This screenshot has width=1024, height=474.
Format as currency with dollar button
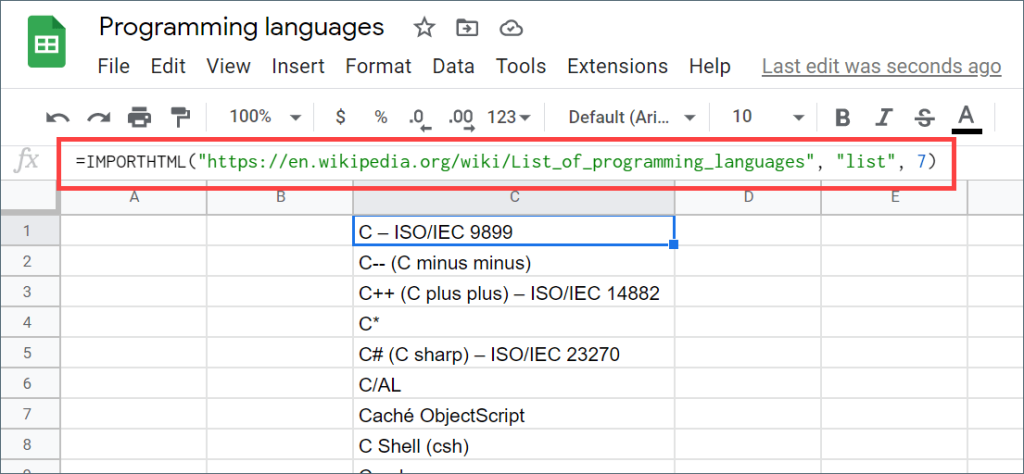tap(340, 117)
